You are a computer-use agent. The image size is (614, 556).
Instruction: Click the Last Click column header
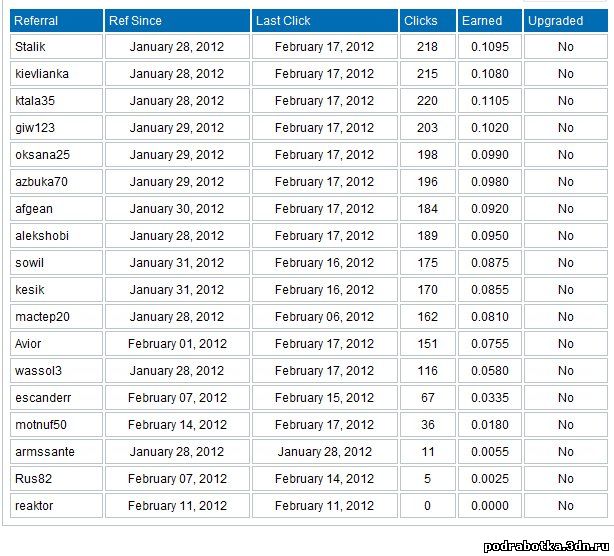(283, 21)
